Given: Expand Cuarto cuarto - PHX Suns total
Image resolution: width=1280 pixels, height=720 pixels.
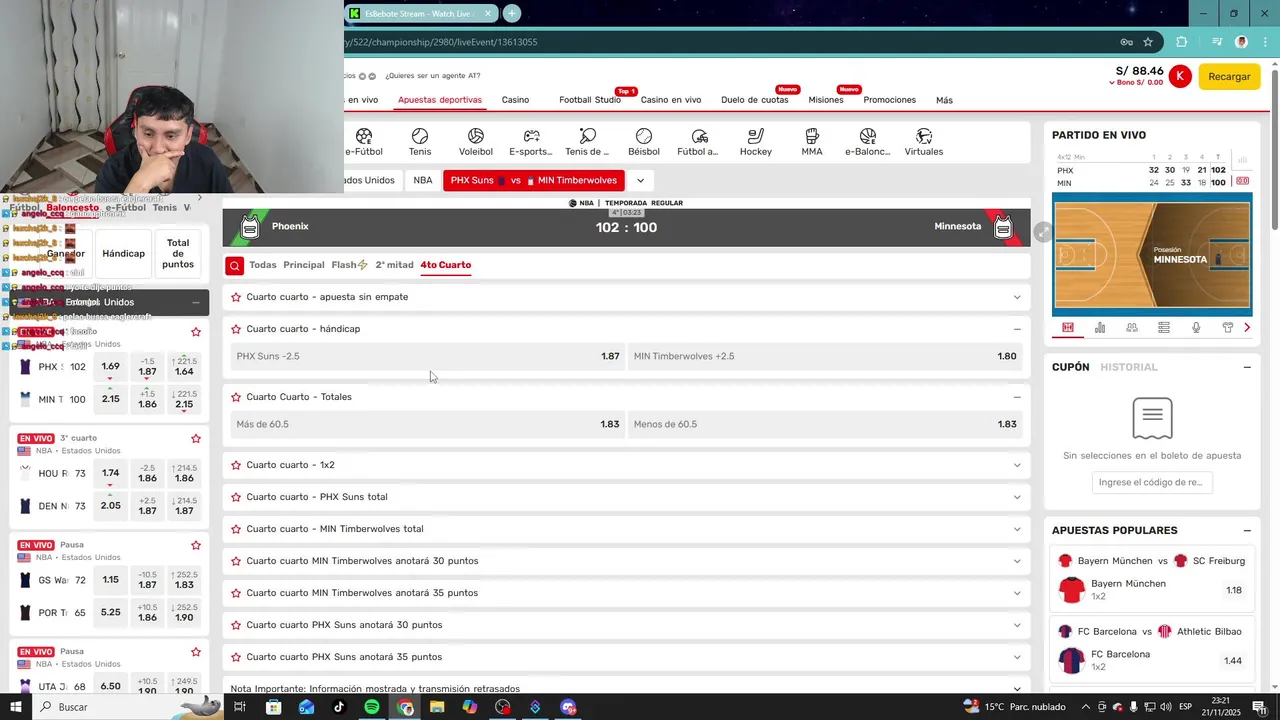Looking at the screenshot, I should click(x=1017, y=497).
